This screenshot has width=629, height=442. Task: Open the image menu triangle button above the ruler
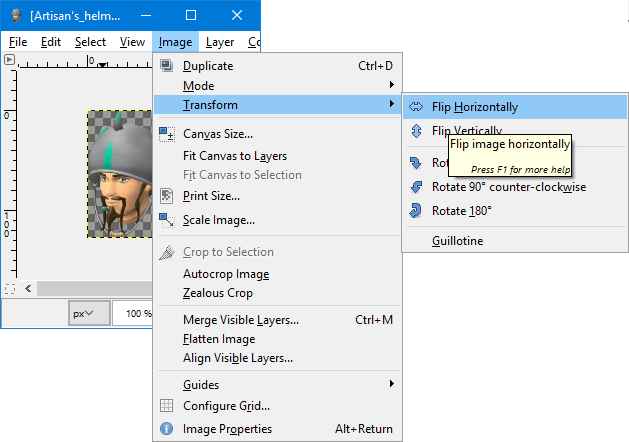[x=10, y=60]
